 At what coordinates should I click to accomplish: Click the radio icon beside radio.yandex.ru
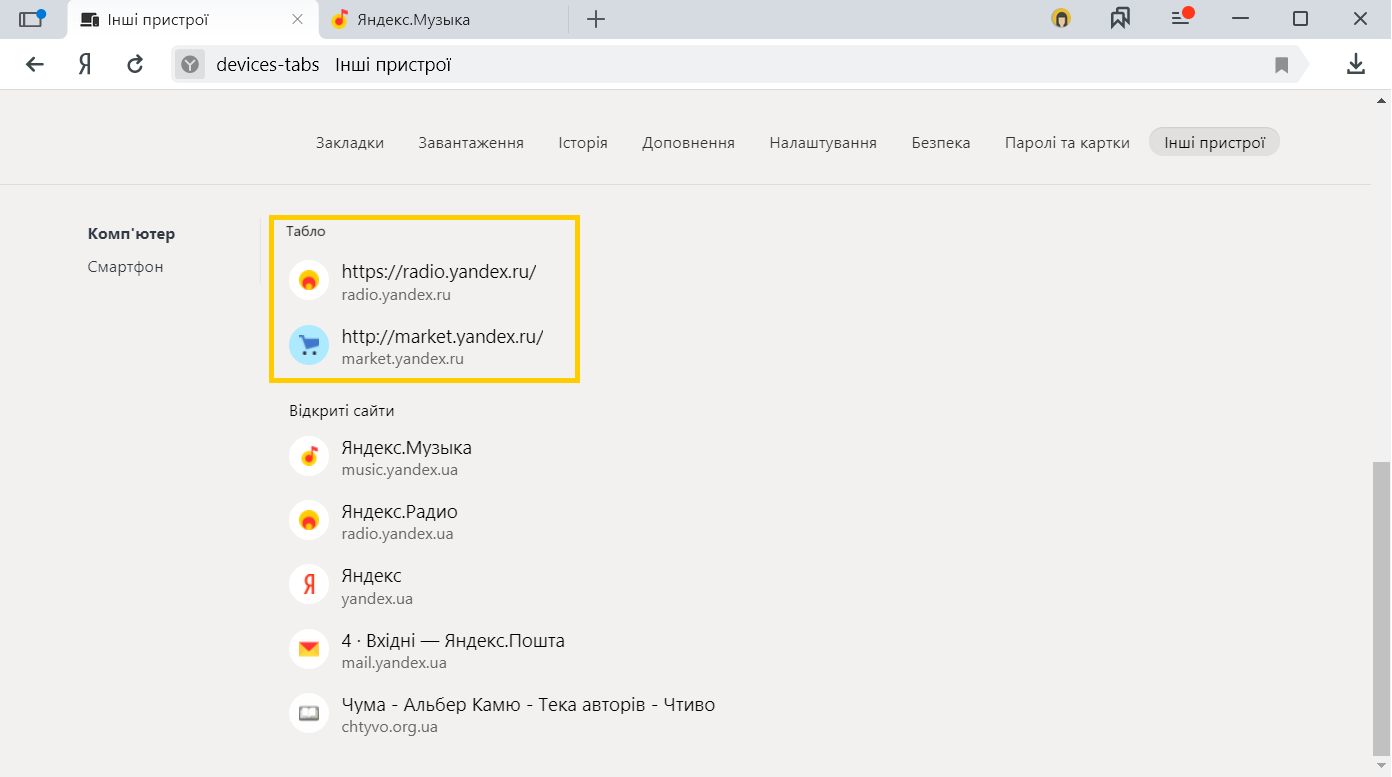coord(309,281)
